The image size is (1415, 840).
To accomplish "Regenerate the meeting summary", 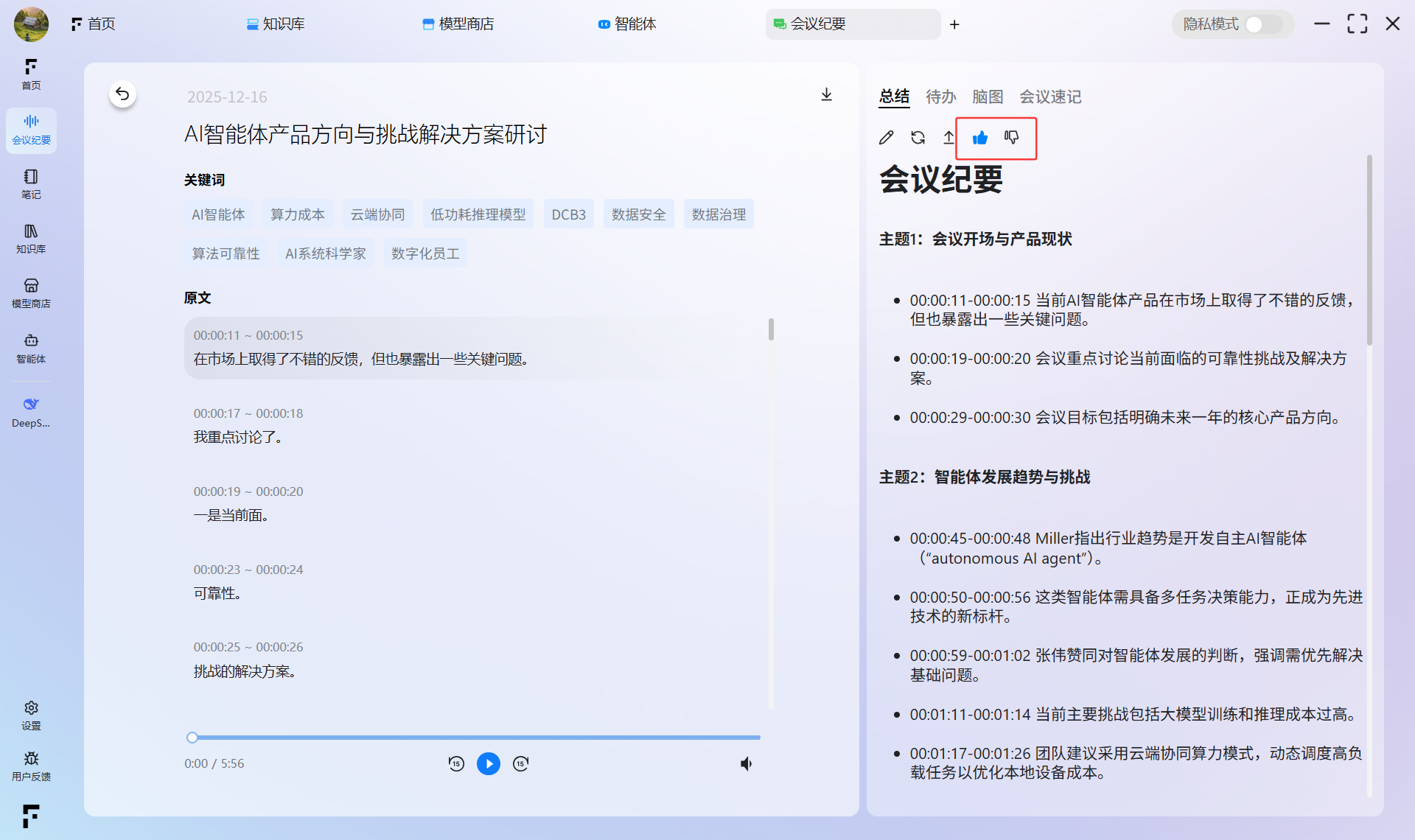I will pos(918,138).
